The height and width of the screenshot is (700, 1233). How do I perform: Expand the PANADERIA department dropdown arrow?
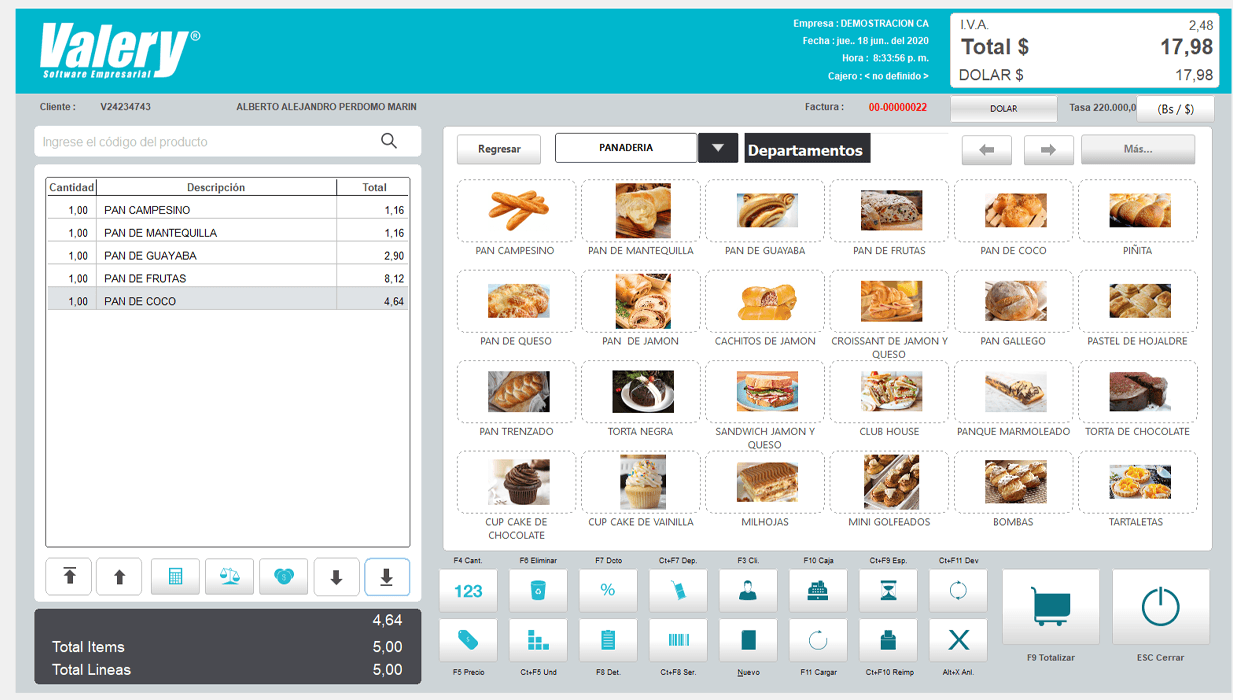pyautogui.click(x=717, y=148)
